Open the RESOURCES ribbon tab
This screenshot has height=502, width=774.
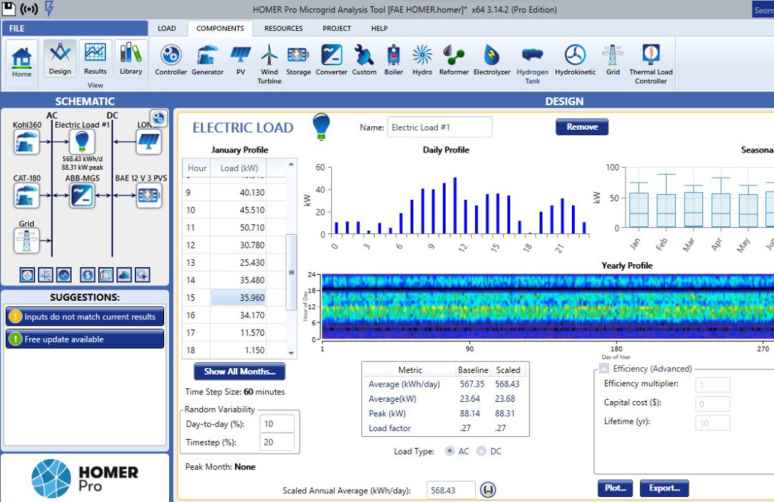(283, 29)
